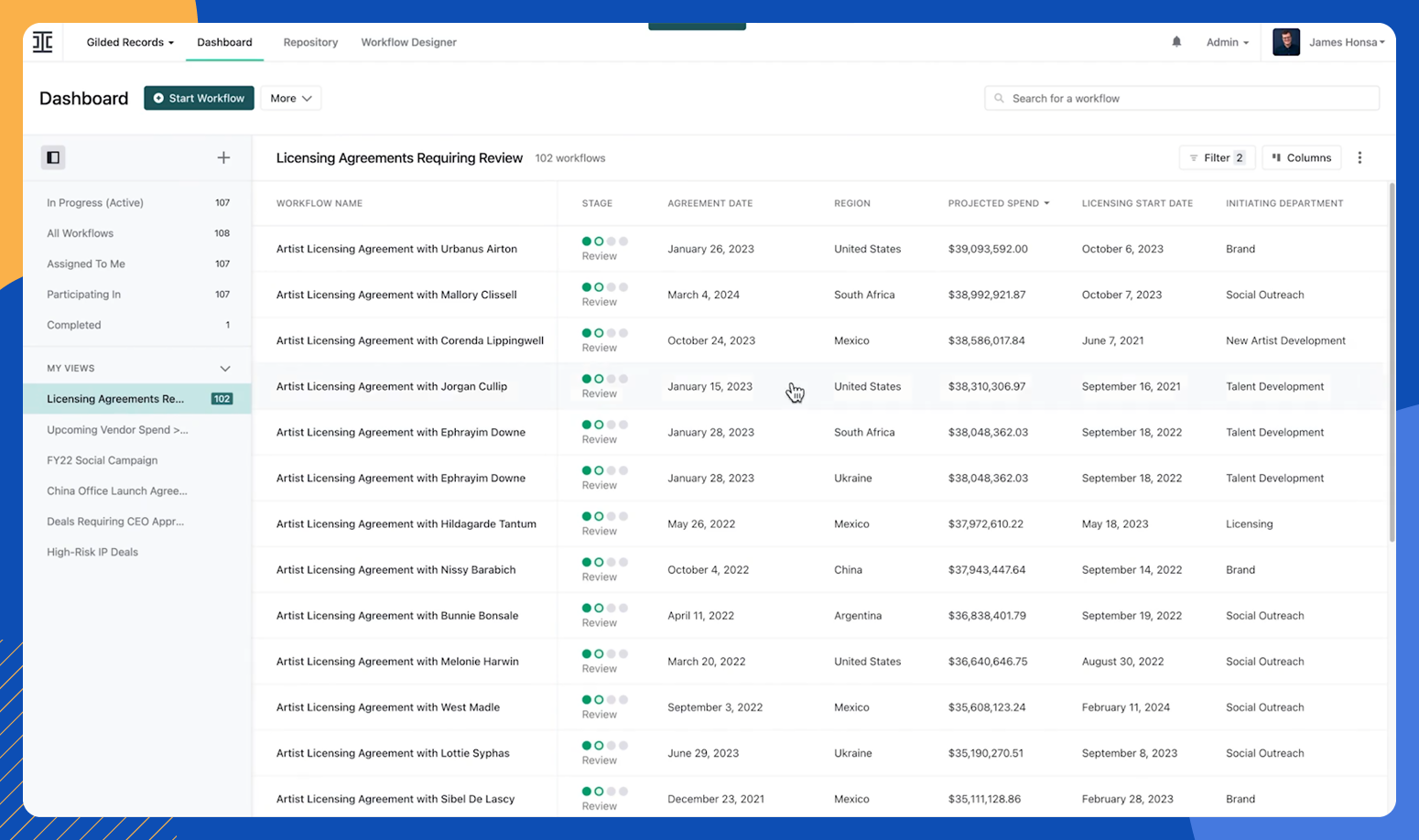The height and width of the screenshot is (840, 1419).
Task: Select the Completed workflows filter
Action: coord(73,324)
